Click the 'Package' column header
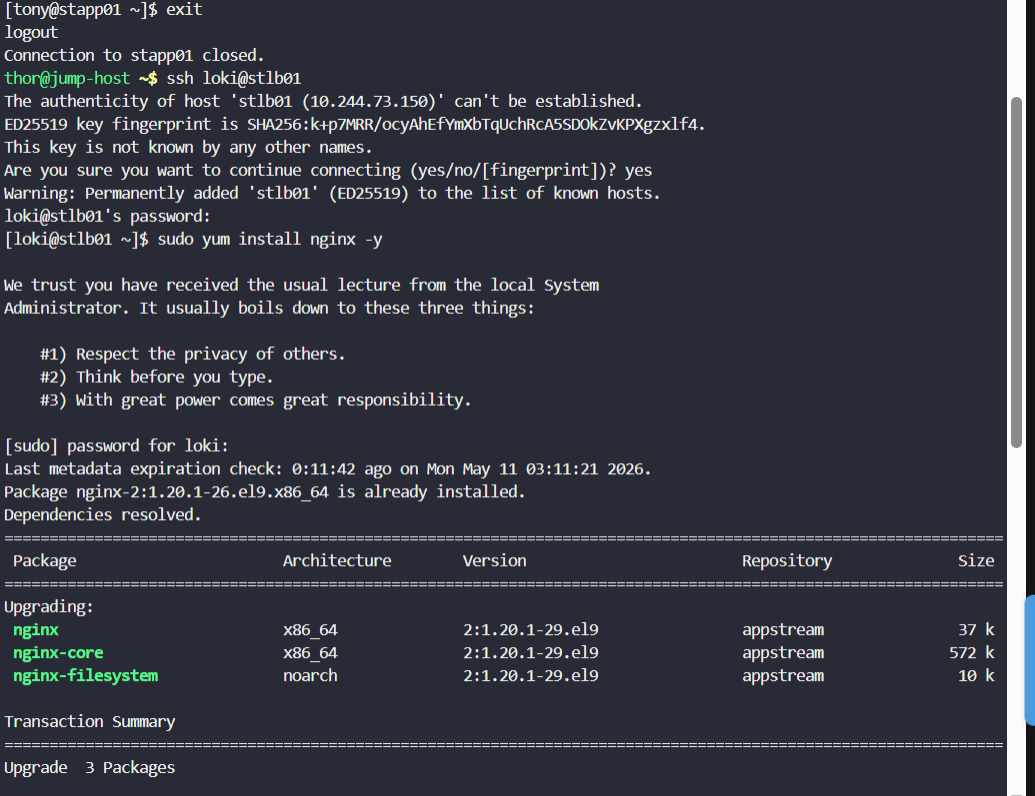This screenshot has width=1035, height=796. pyautogui.click(x=44, y=561)
